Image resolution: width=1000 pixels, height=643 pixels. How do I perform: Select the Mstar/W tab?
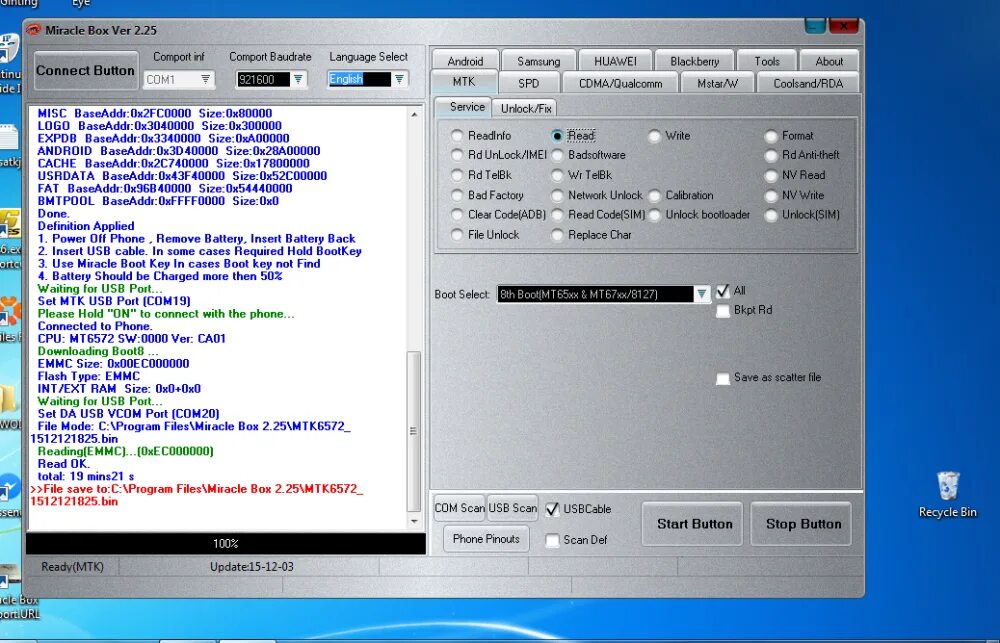pos(717,84)
